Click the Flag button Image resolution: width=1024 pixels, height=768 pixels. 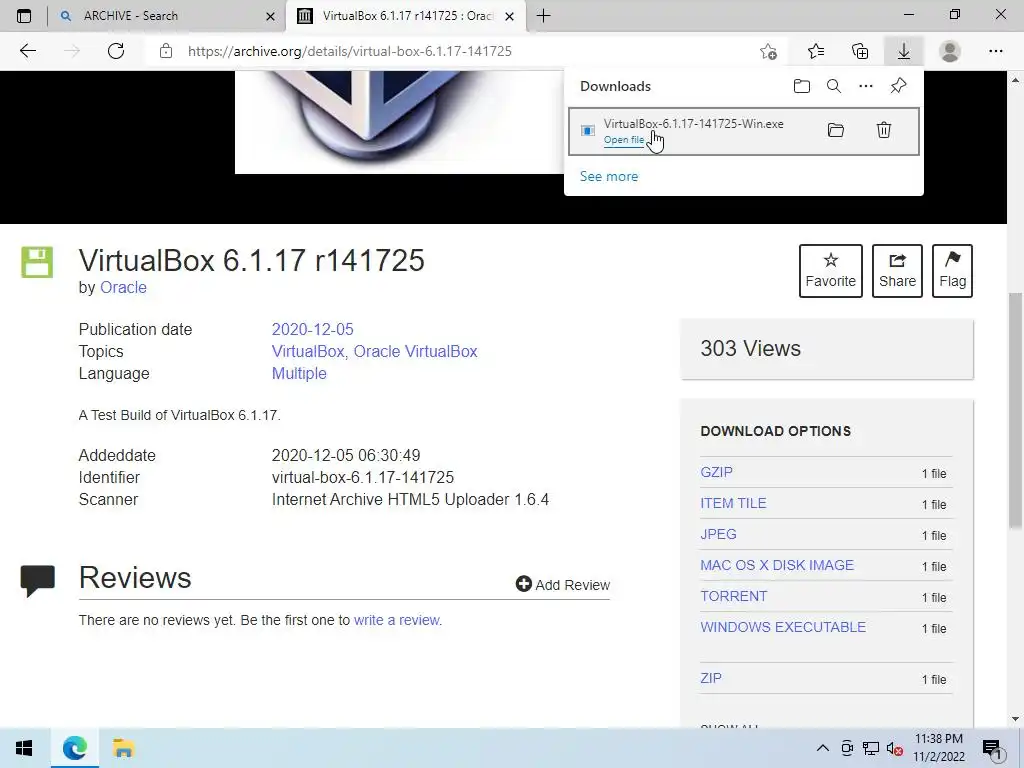pos(952,270)
